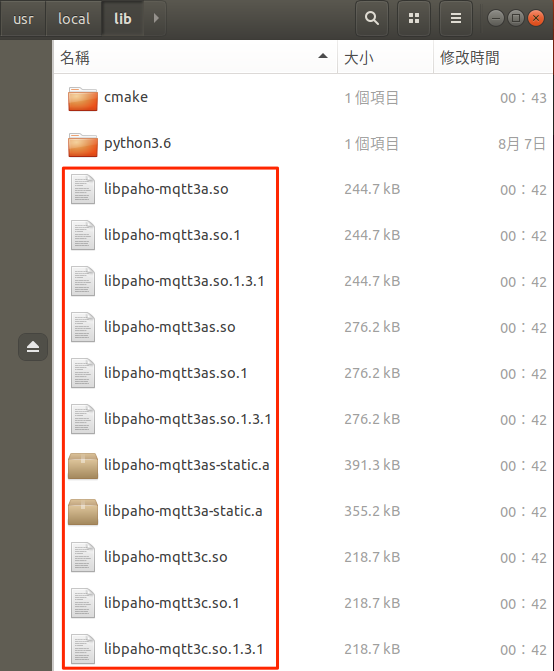Click the 391.3 kB size value
The width and height of the screenshot is (554, 671).
pos(372,465)
